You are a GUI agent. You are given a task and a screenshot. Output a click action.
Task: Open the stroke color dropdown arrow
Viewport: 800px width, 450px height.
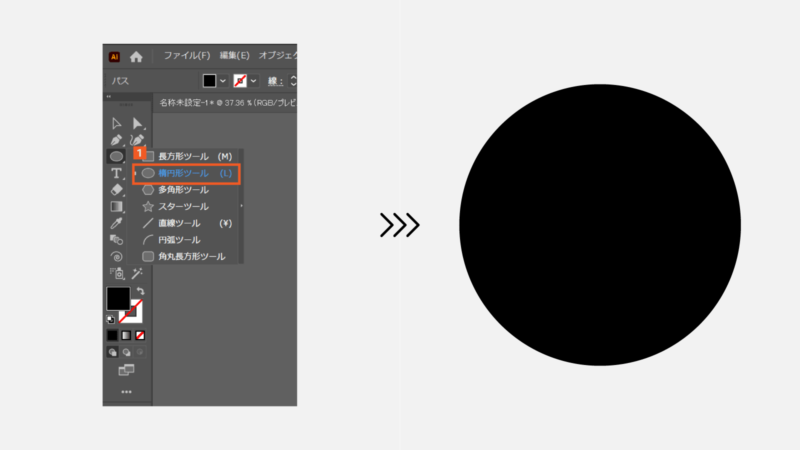click(254, 81)
